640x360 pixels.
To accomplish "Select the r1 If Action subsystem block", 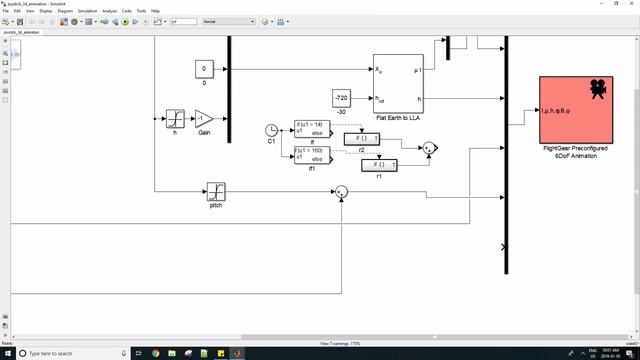I will point(379,165).
